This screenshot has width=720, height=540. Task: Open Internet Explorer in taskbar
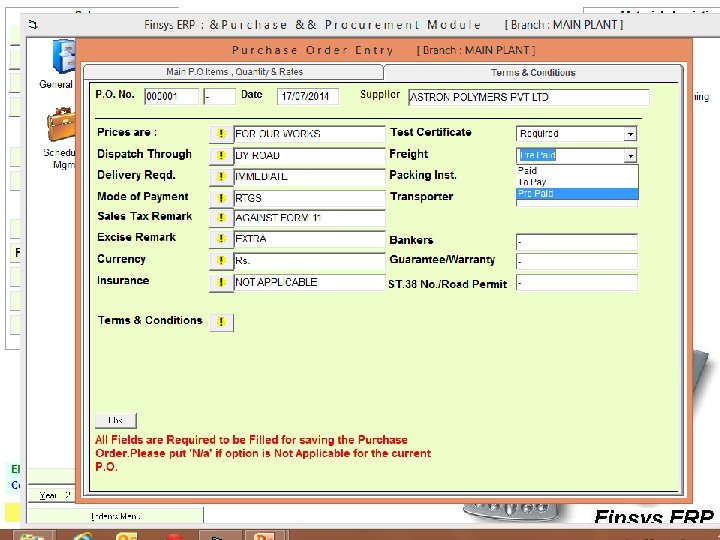(81, 535)
